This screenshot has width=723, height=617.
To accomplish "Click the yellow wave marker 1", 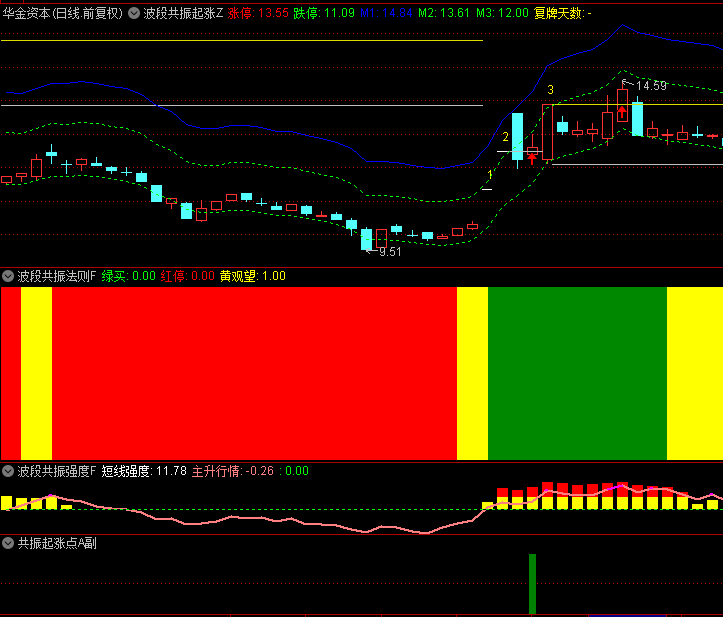I will [x=490, y=175].
